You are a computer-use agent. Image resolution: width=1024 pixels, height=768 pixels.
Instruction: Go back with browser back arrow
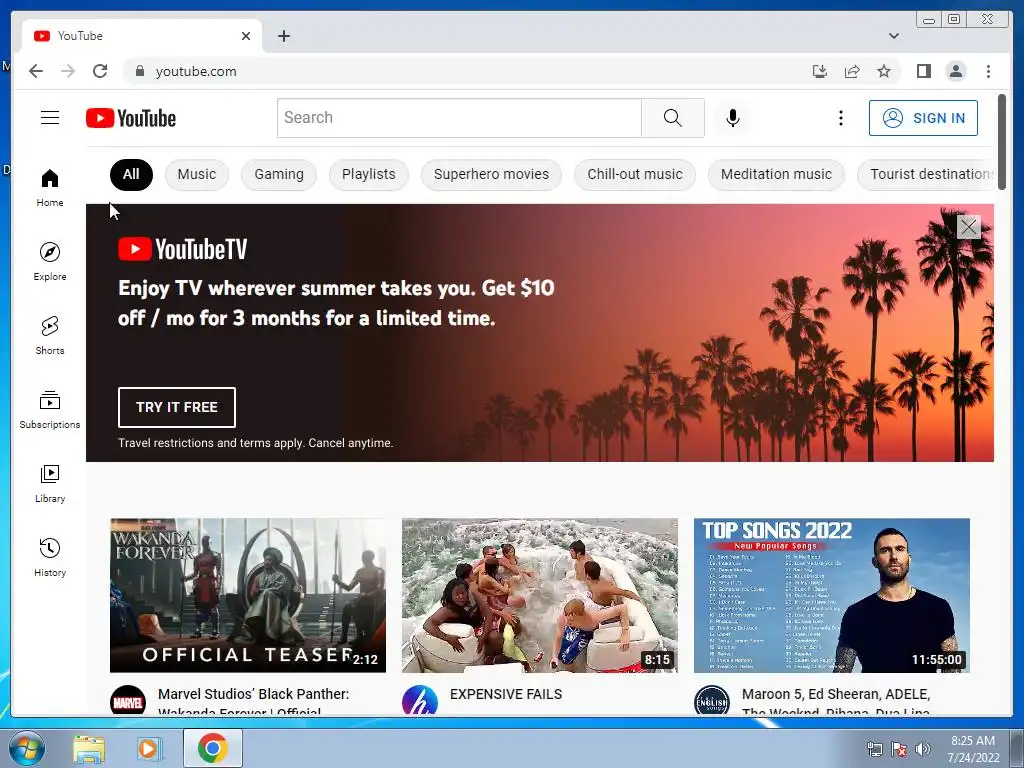pos(36,71)
